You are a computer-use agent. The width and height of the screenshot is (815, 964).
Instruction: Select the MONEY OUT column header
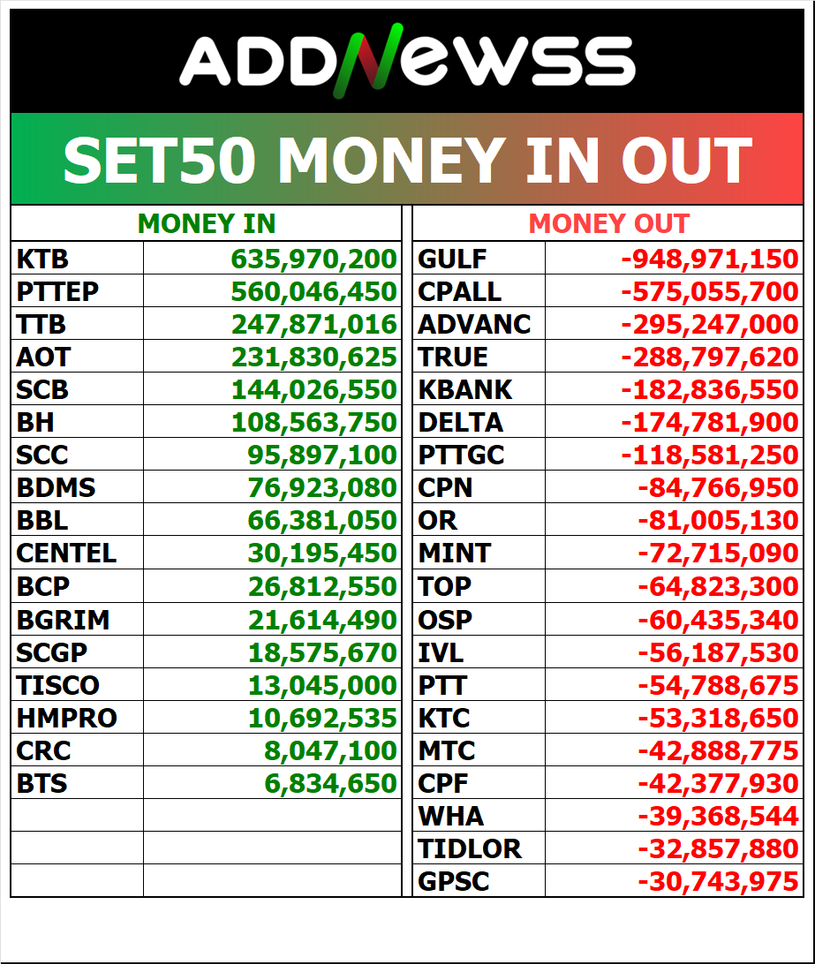tap(608, 223)
